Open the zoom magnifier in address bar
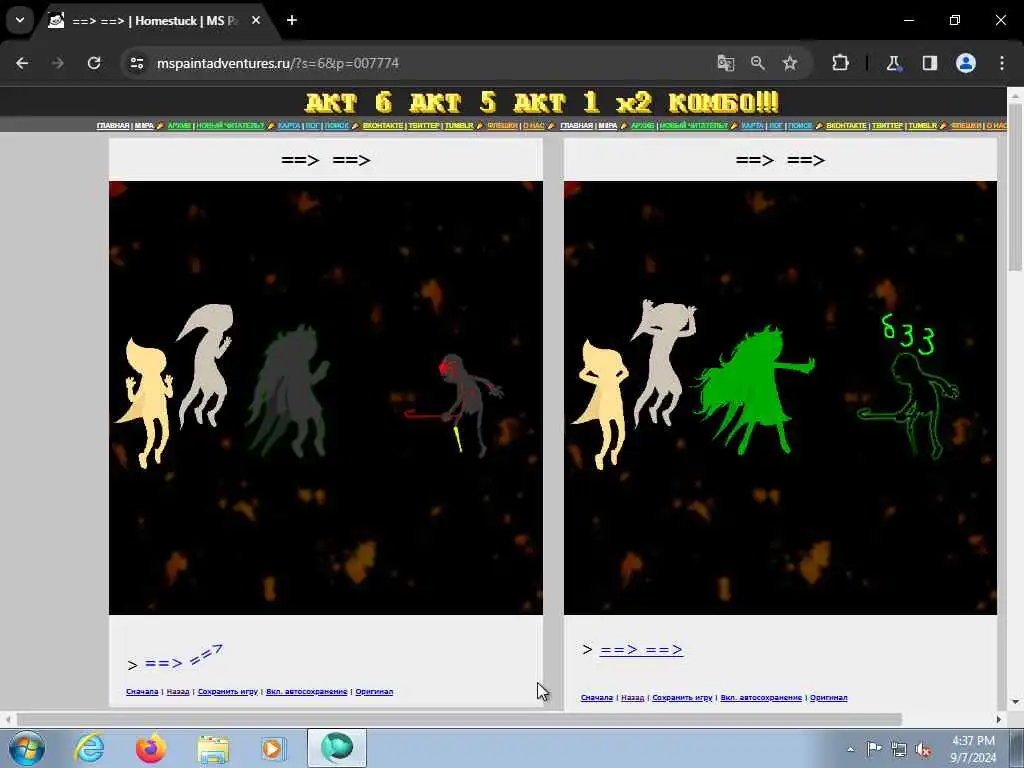This screenshot has width=1024, height=768. (758, 63)
